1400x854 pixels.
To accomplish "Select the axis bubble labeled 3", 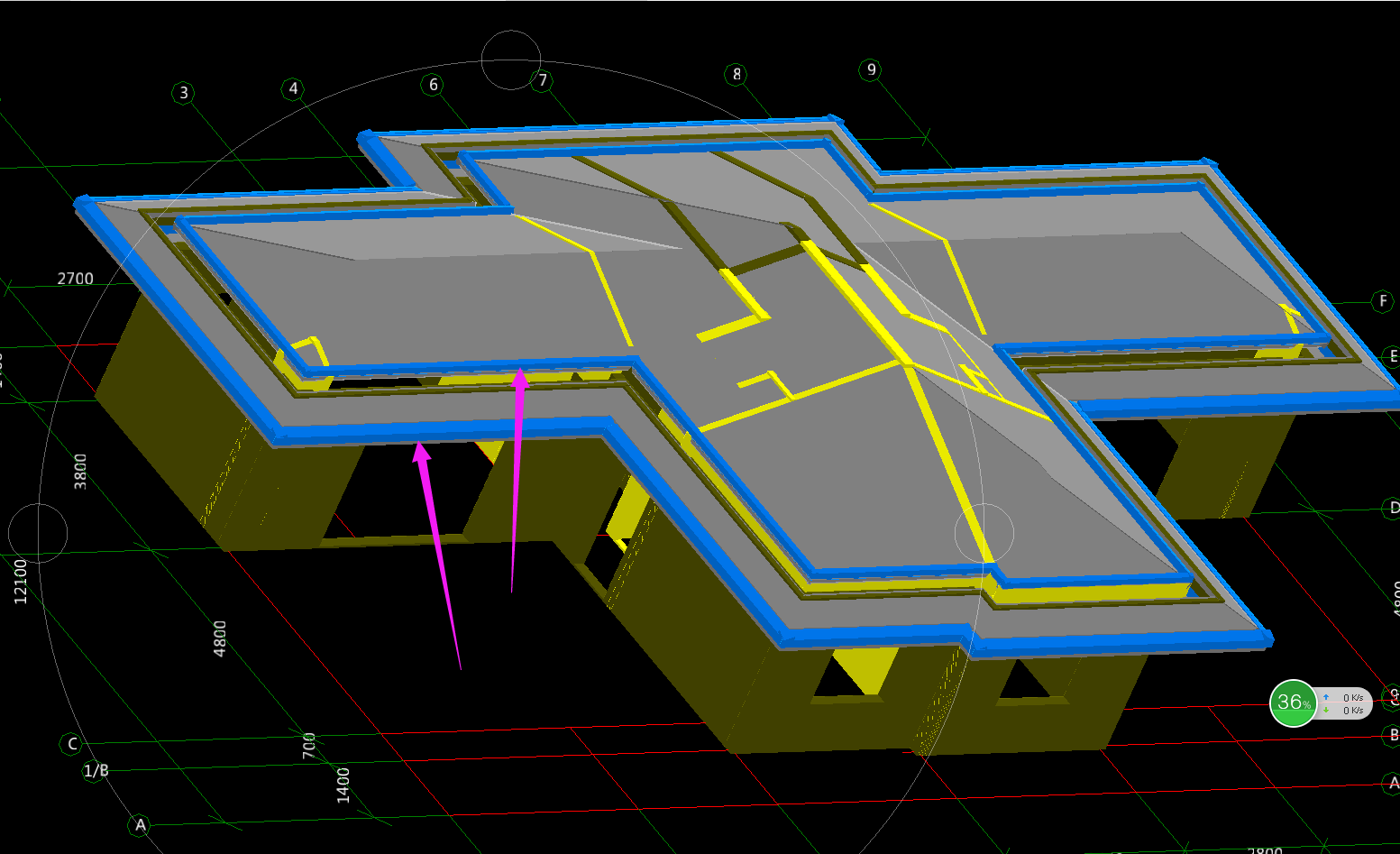I will (x=184, y=93).
